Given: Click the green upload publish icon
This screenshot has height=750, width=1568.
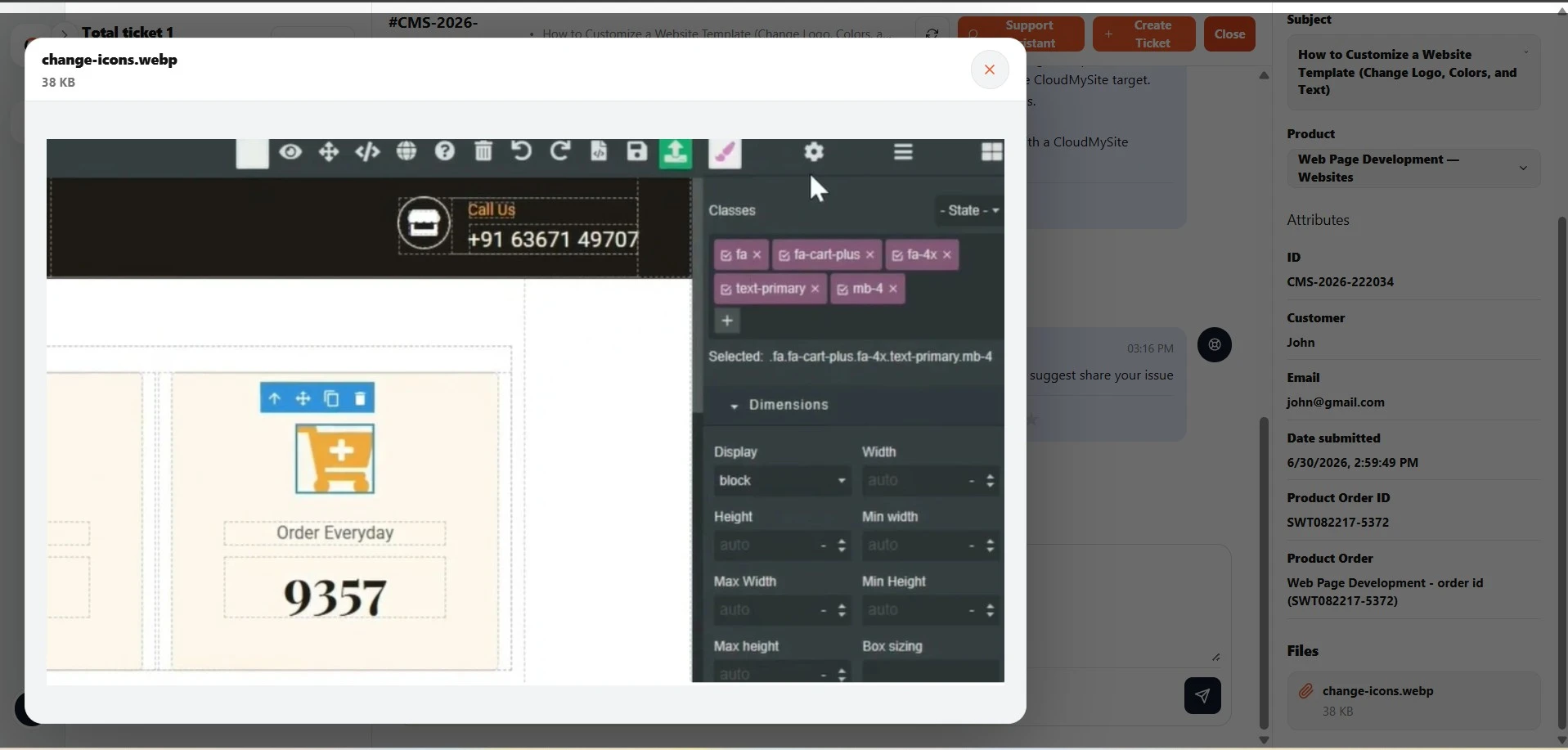Looking at the screenshot, I should (676, 153).
